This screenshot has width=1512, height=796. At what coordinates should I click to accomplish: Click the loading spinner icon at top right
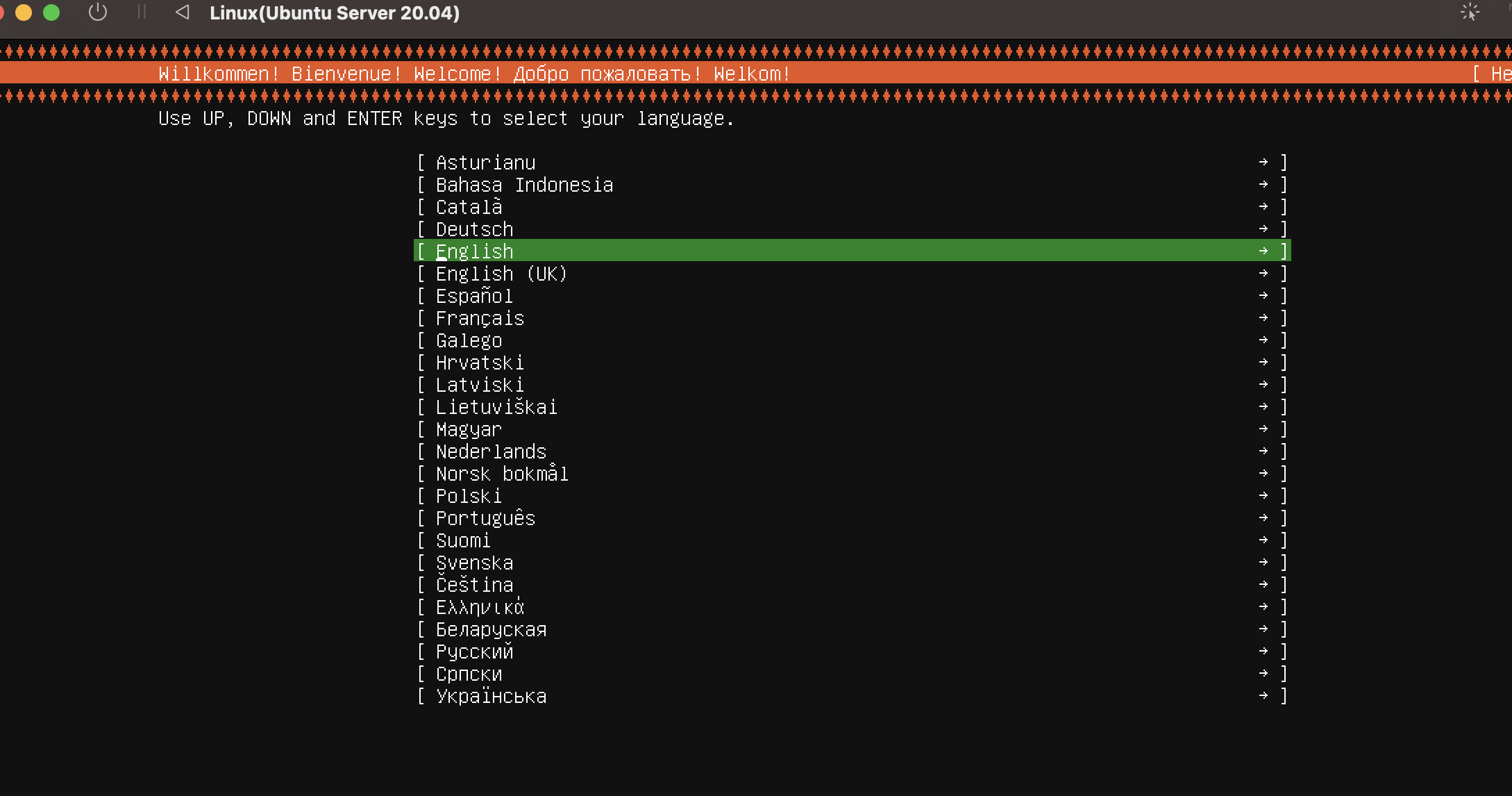(1470, 13)
